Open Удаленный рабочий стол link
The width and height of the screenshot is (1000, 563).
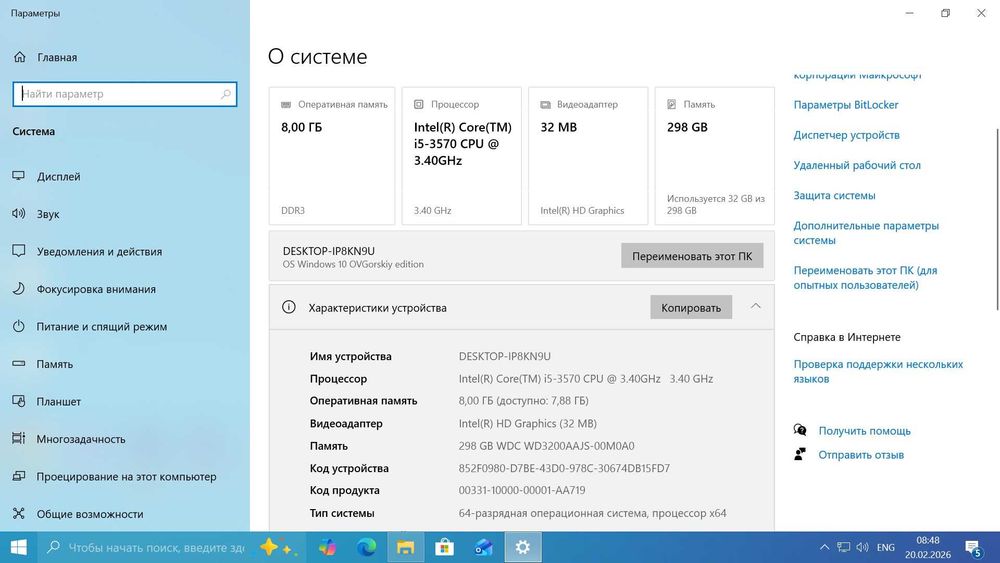pos(857,165)
